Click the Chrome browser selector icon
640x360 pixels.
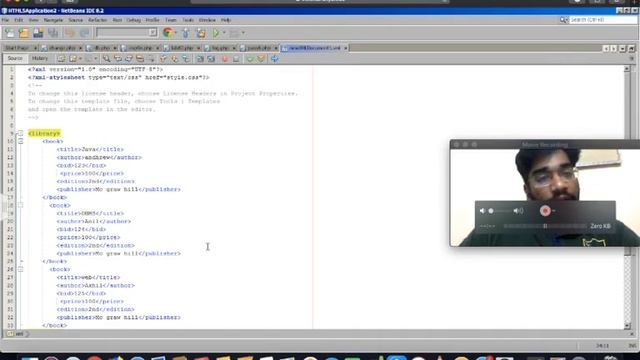pos(167,33)
